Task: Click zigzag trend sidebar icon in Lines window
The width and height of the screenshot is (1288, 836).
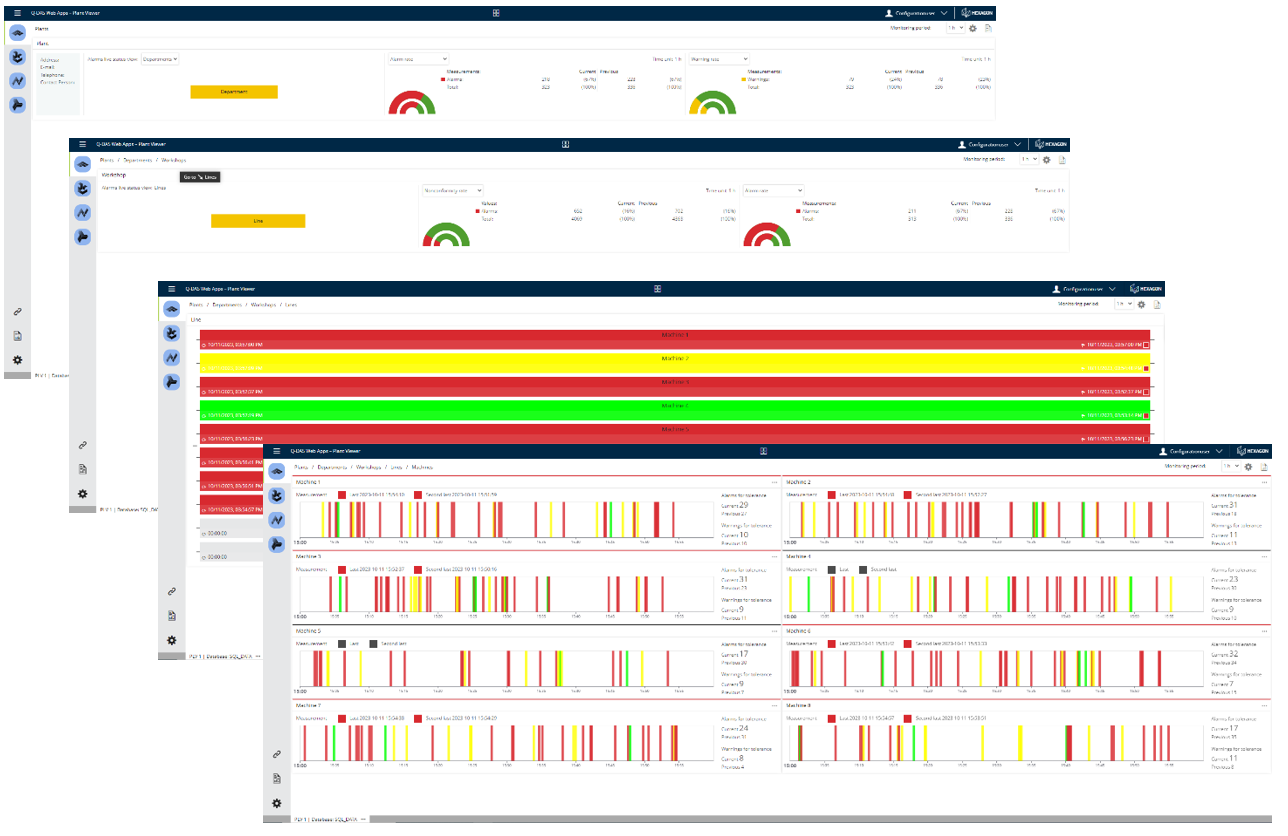Action: tap(172, 357)
